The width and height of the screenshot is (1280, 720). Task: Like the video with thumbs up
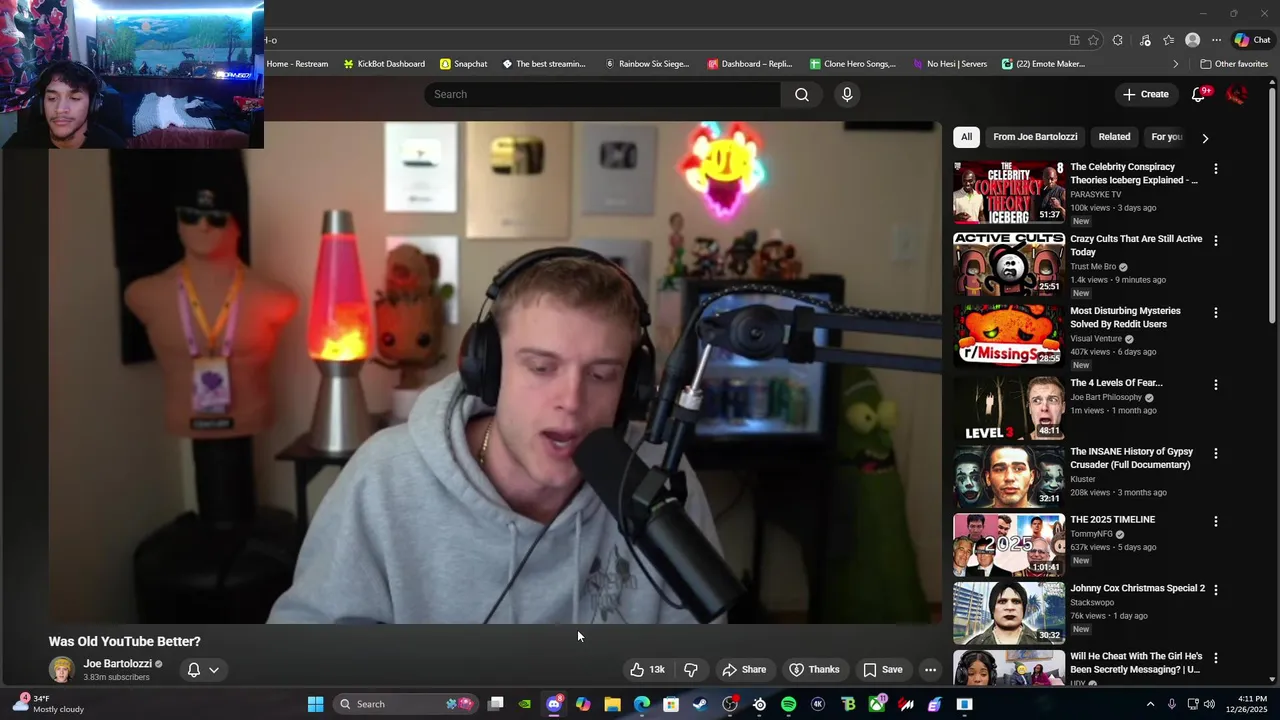coord(647,670)
